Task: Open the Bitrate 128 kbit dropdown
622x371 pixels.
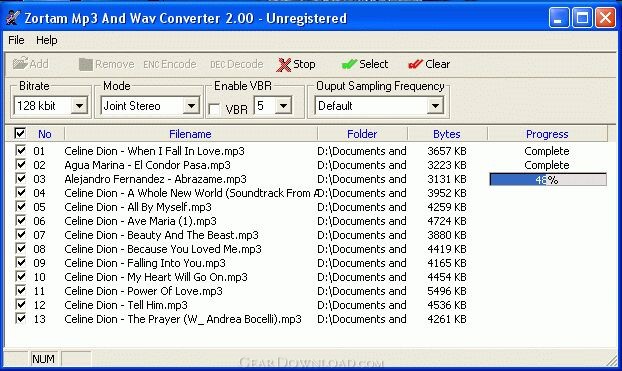Action: pyautogui.click(x=79, y=106)
